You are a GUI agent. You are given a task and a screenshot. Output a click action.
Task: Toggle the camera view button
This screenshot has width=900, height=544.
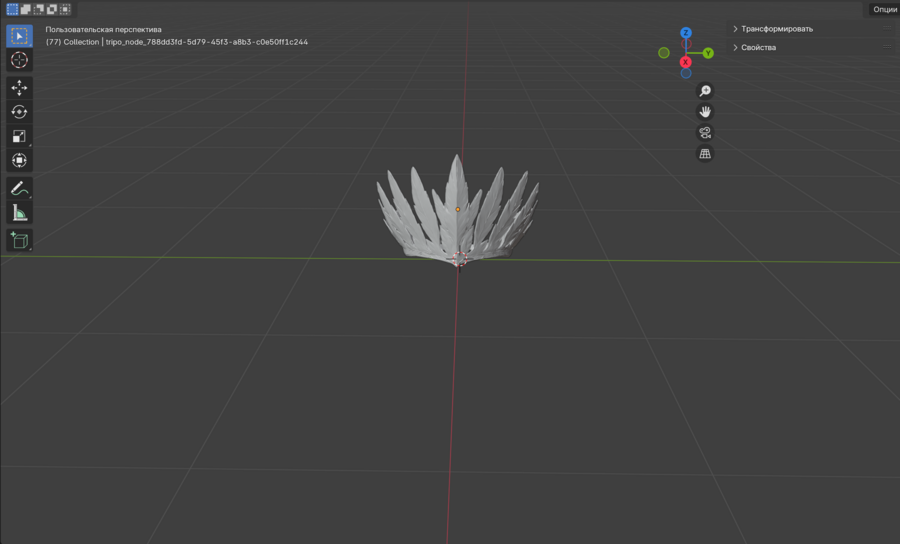(x=705, y=133)
